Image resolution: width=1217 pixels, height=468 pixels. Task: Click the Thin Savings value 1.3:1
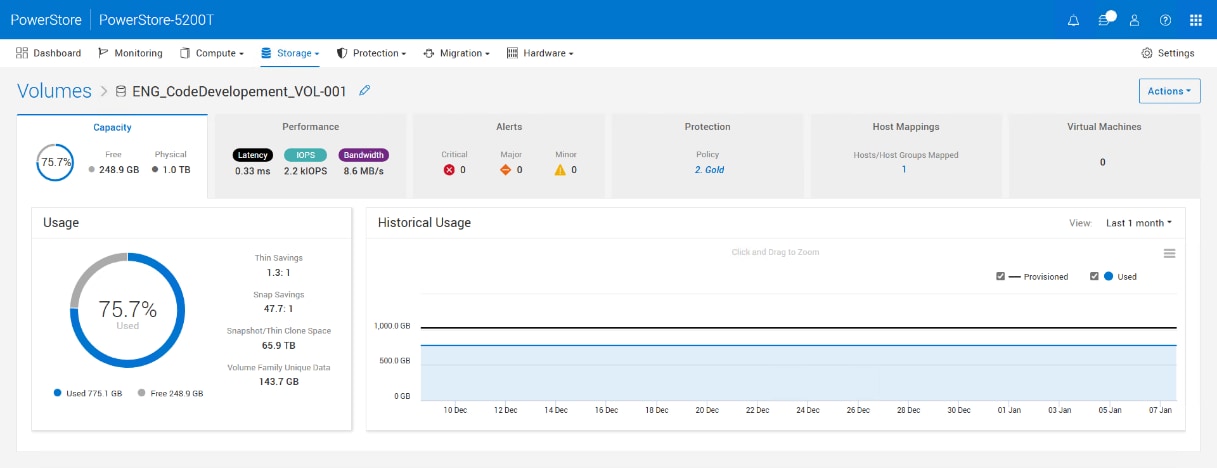[279, 272]
